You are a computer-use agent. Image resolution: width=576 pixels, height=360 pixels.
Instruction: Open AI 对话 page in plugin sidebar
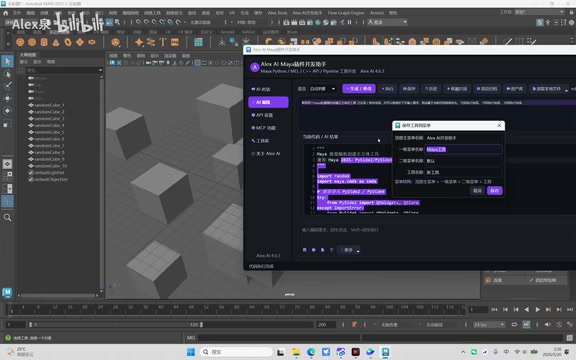(x=268, y=89)
